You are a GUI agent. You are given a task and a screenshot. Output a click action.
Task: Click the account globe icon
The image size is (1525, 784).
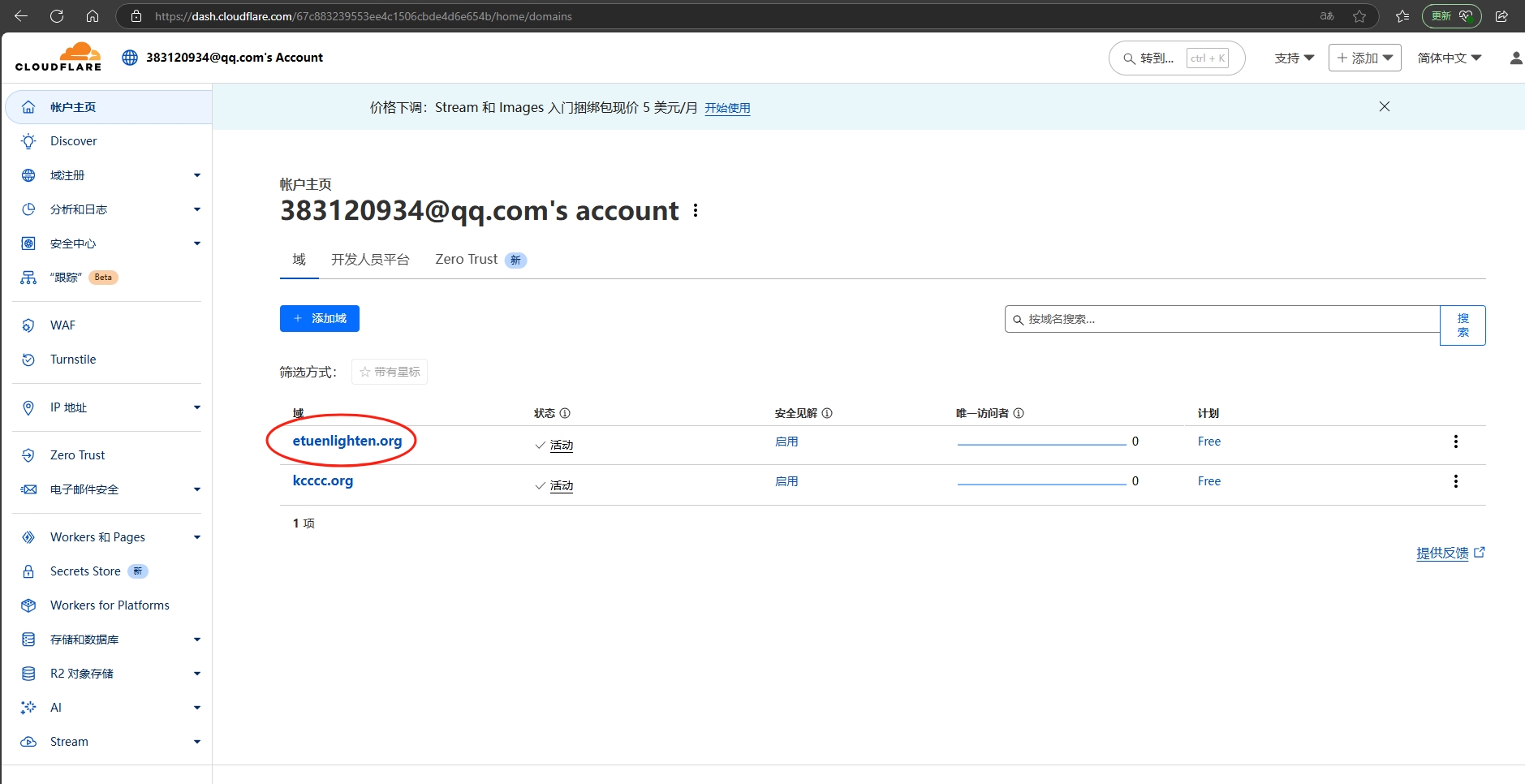click(130, 58)
